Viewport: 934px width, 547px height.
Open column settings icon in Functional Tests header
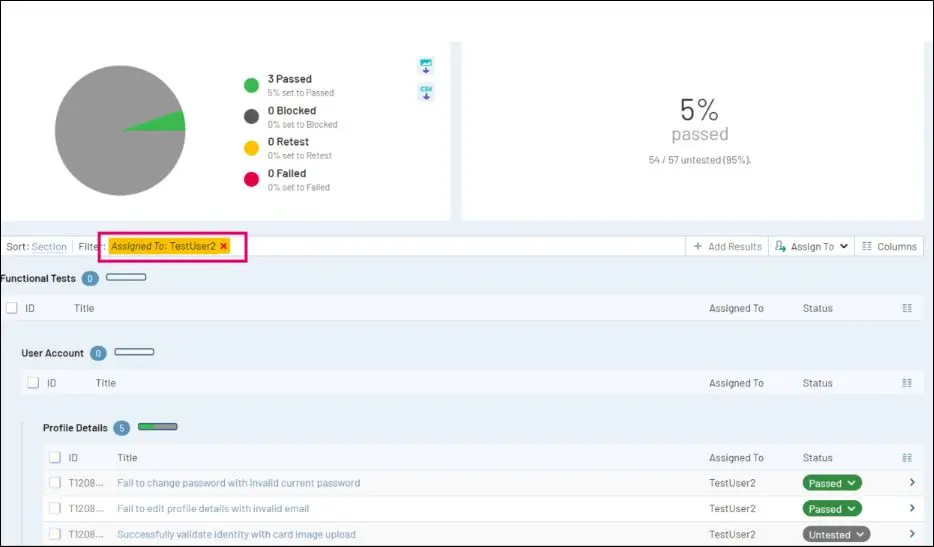[x=907, y=308]
